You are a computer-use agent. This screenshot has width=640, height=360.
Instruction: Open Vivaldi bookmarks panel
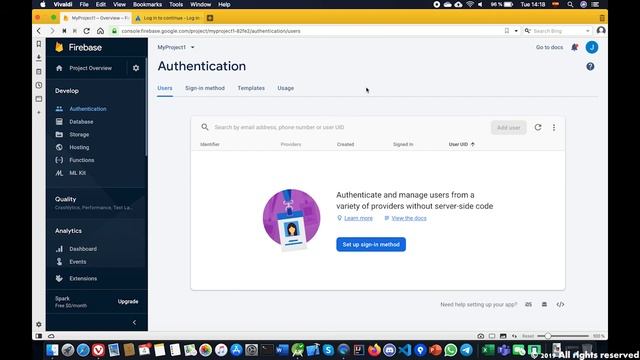pyautogui.click(x=39, y=44)
